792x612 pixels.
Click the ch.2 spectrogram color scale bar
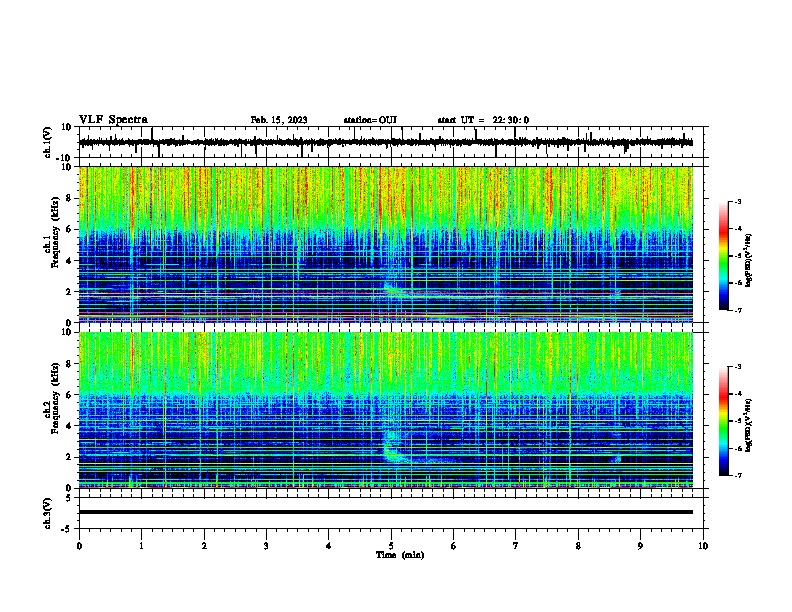click(724, 421)
